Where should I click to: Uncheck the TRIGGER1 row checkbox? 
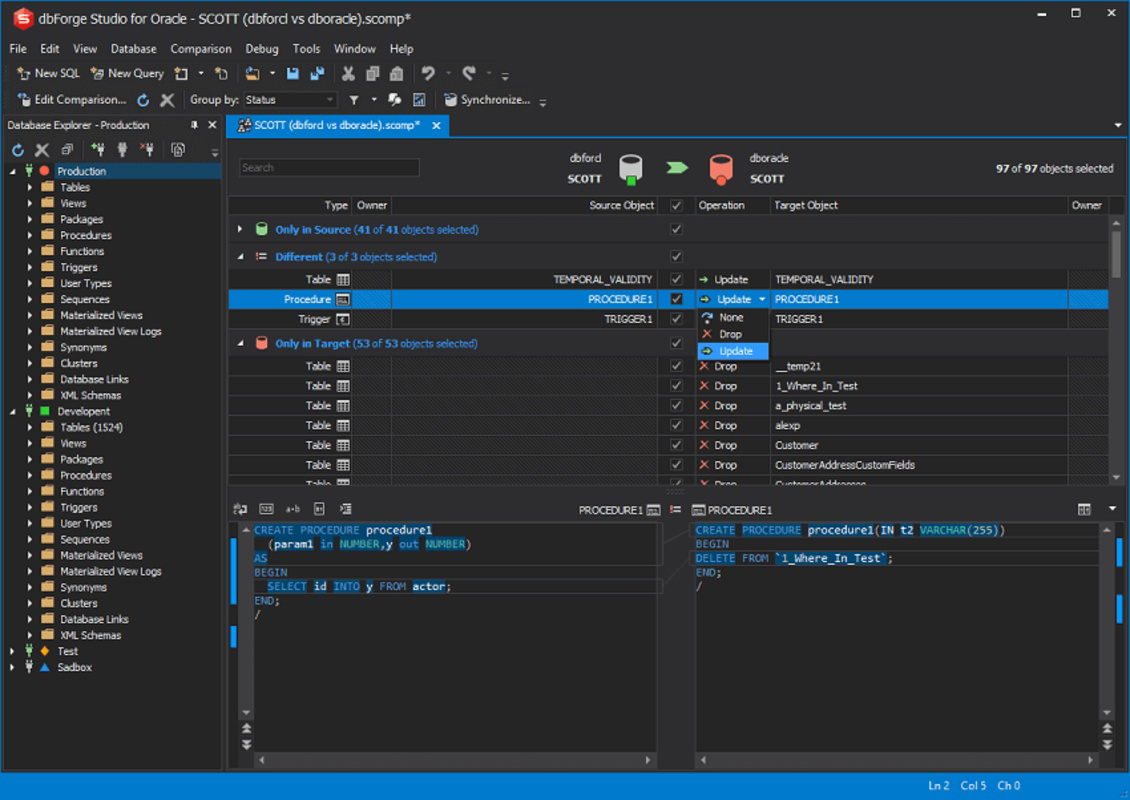pyautogui.click(x=676, y=319)
